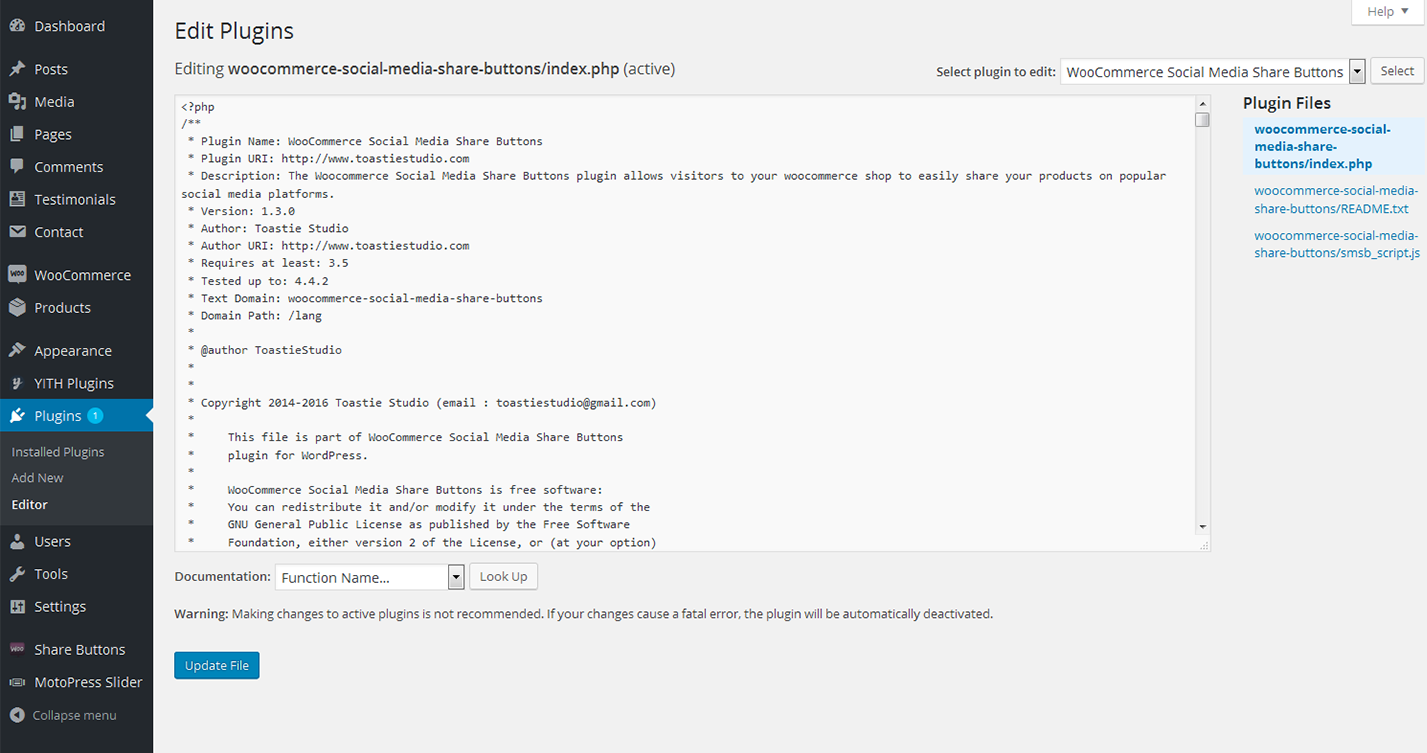Image resolution: width=1427 pixels, height=753 pixels.
Task: Click the Appearance paintbrush icon
Action: click(x=17, y=351)
